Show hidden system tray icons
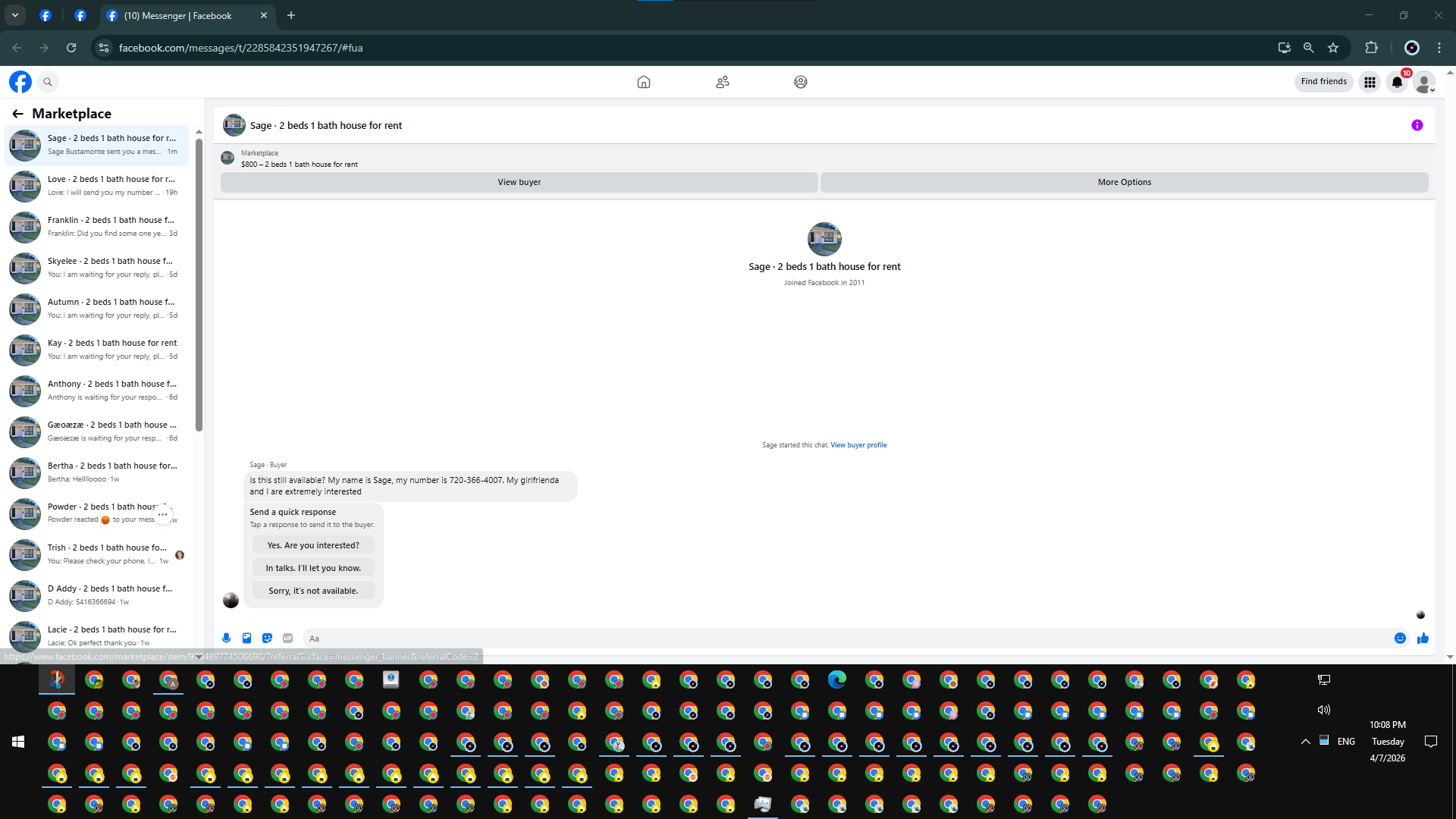 coord(1306,742)
